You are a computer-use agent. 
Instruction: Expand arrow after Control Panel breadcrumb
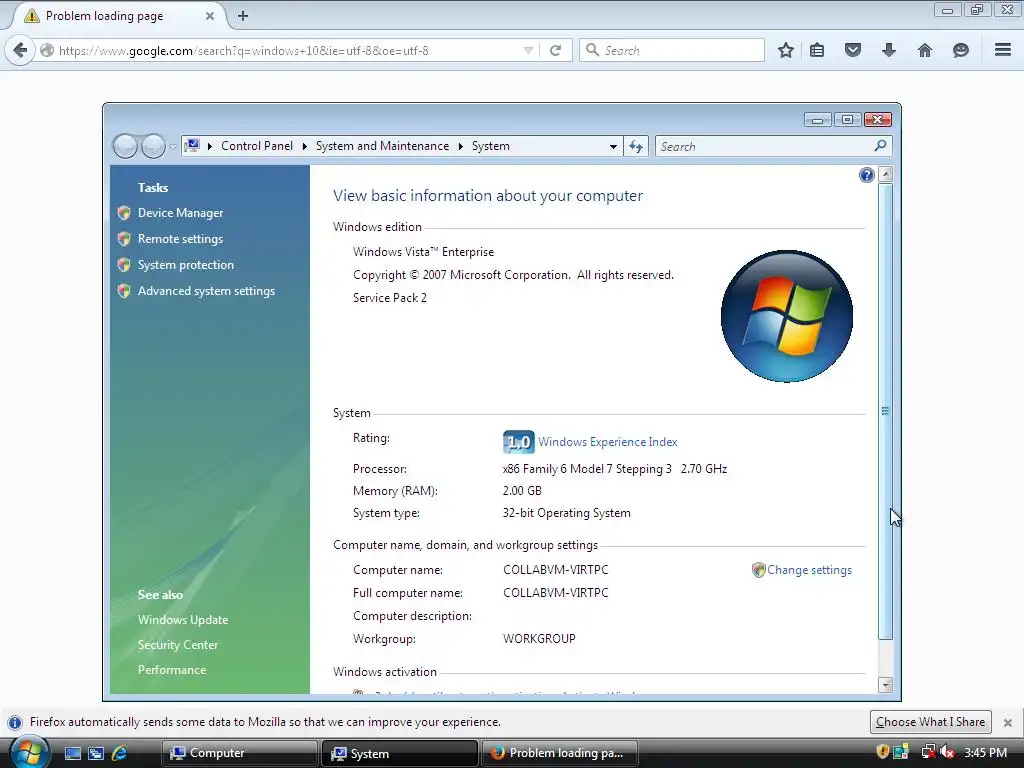point(304,146)
